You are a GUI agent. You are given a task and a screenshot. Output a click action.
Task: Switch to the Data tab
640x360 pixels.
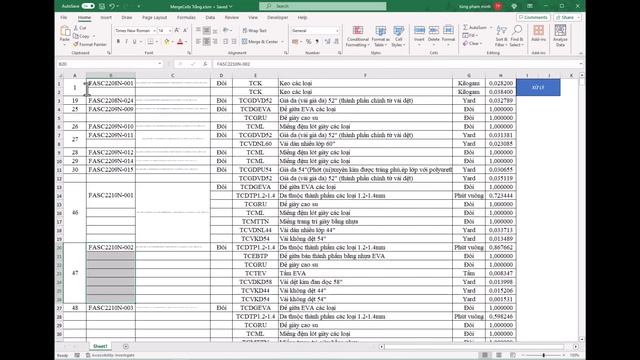tap(210, 18)
